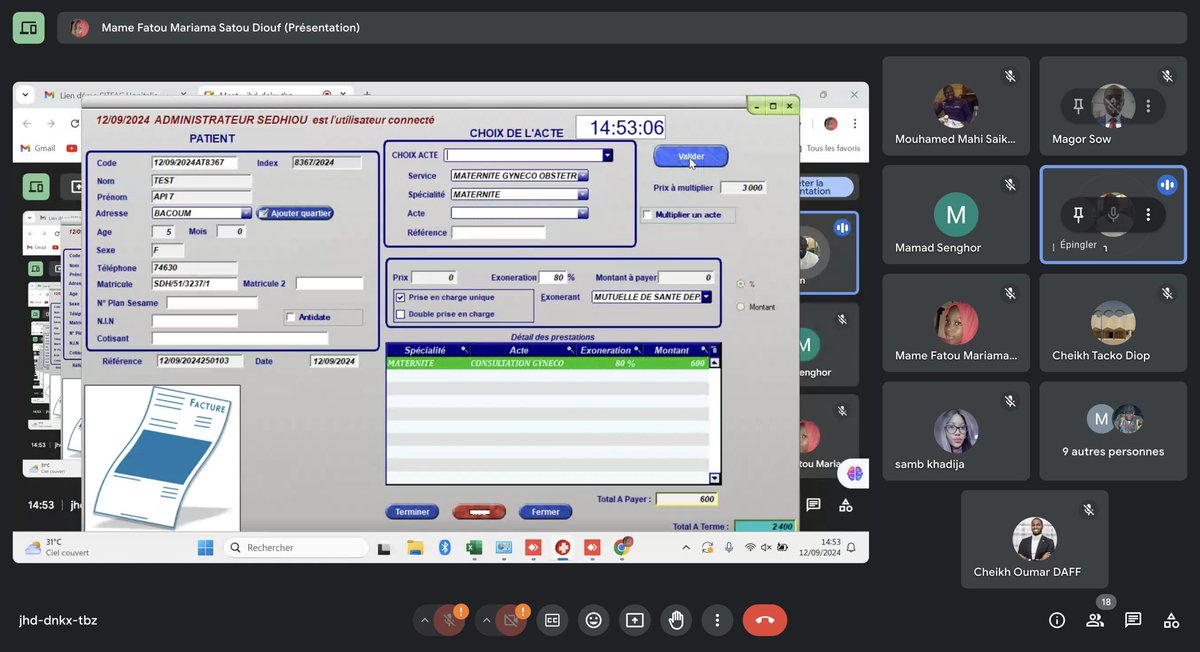Click the blue Valider button

(691, 156)
